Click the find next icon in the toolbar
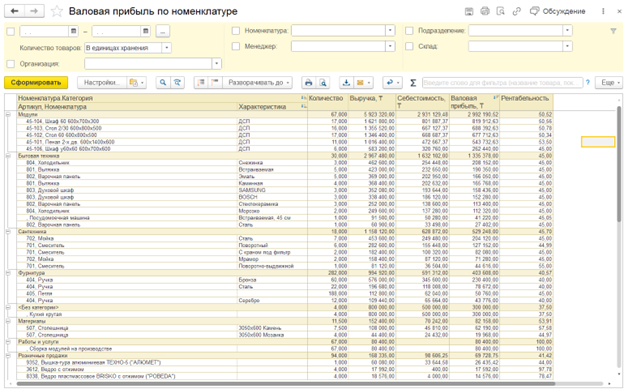This screenshot has width=624, height=389. [x=177, y=82]
